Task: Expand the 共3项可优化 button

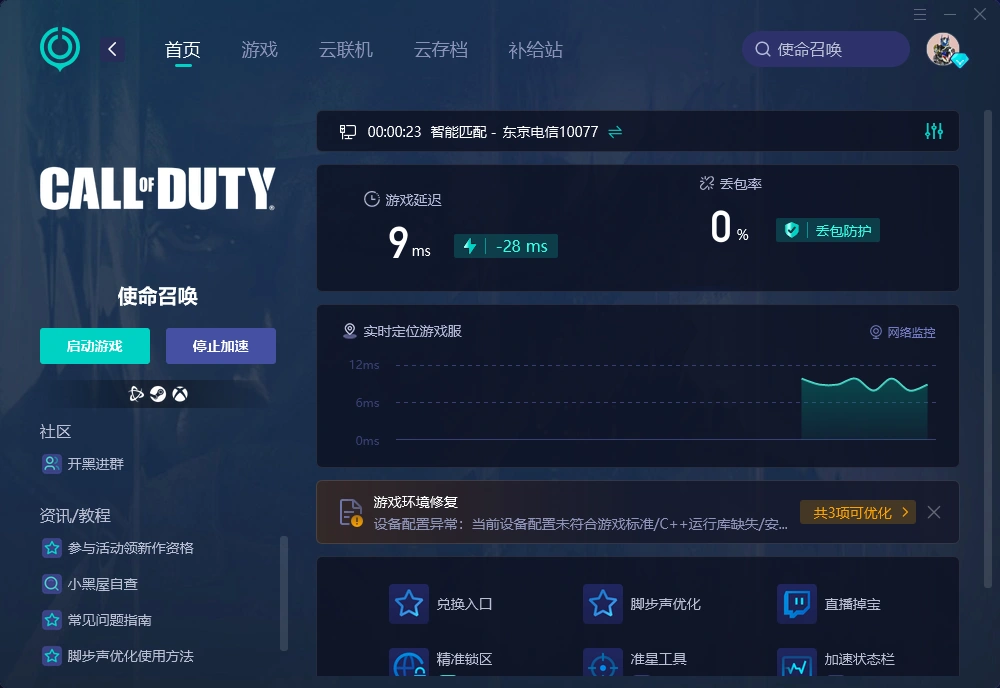Action: click(x=858, y=513)
